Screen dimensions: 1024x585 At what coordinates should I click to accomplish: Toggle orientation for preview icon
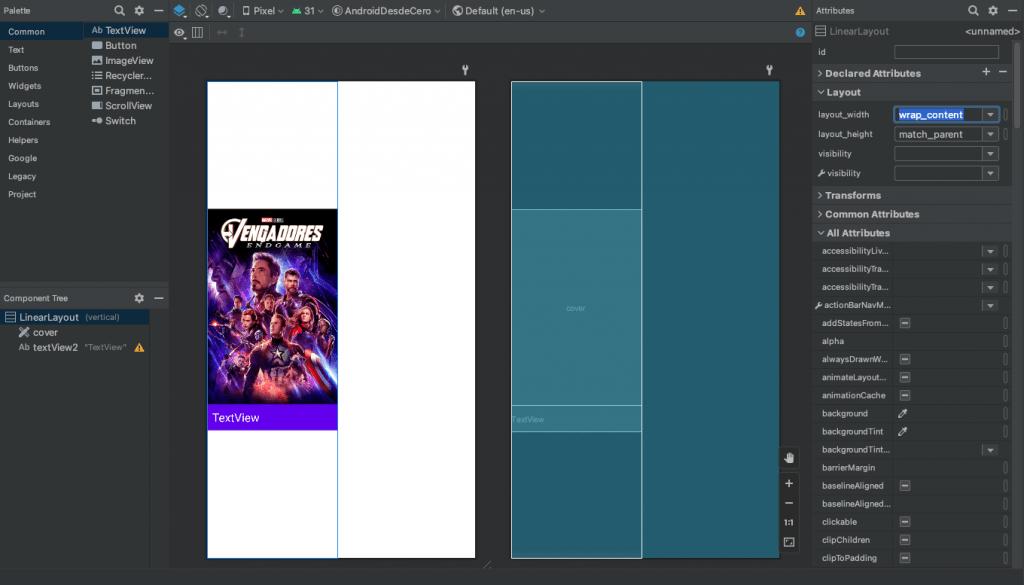tap(201, 11)
